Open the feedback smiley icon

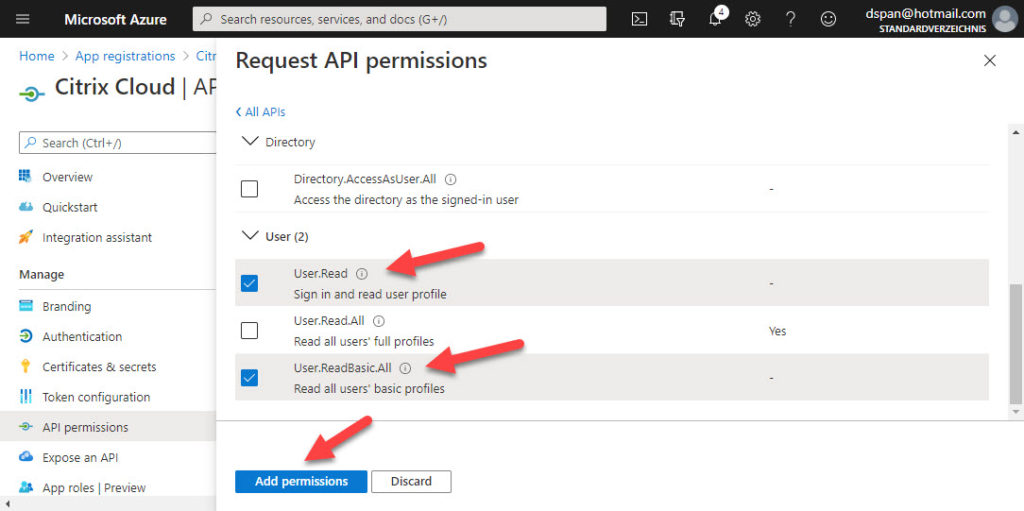point(828,19)
